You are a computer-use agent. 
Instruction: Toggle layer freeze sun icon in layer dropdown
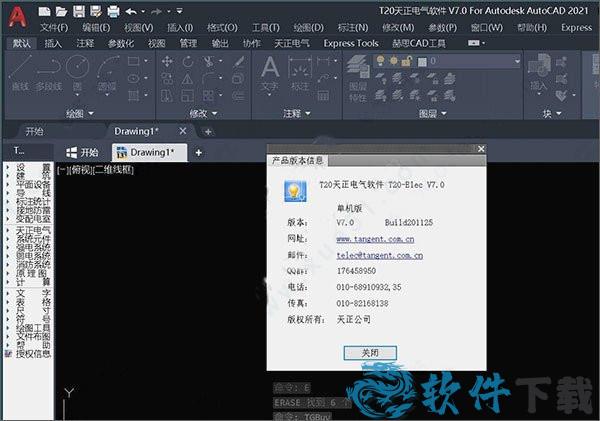[x=393, y=61]
